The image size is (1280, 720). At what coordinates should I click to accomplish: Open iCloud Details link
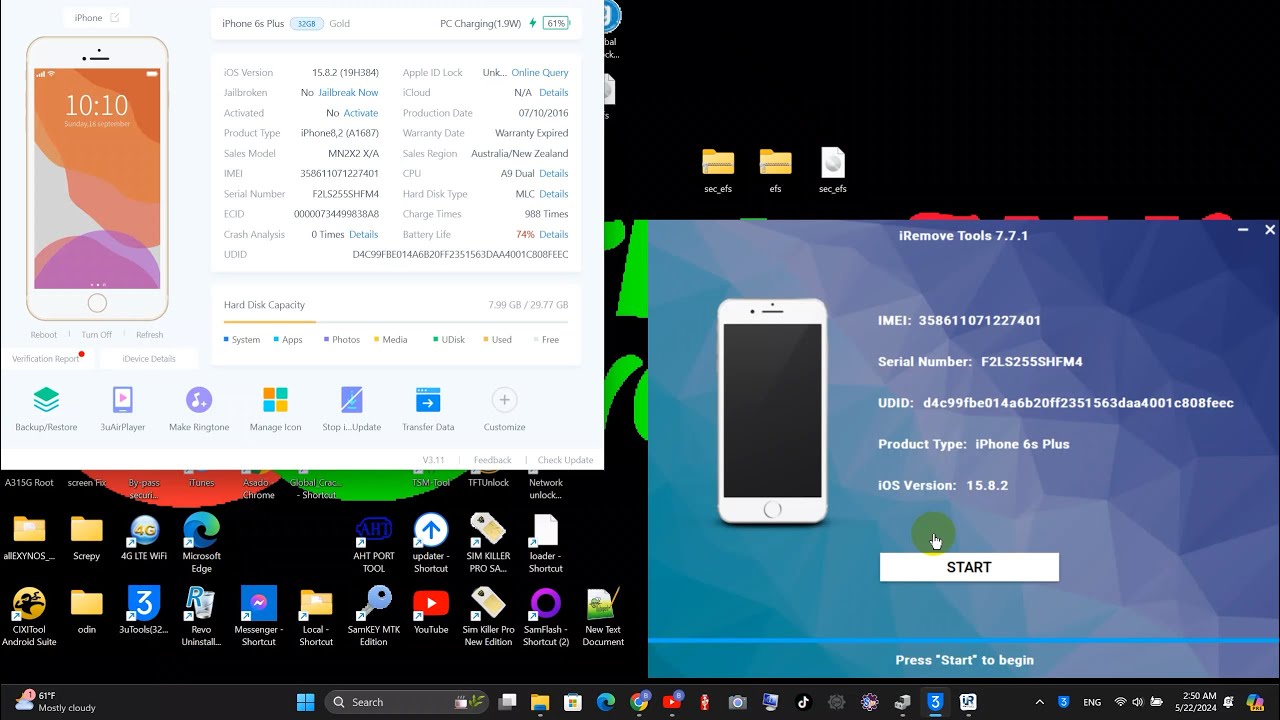click(x=554, y=93)
